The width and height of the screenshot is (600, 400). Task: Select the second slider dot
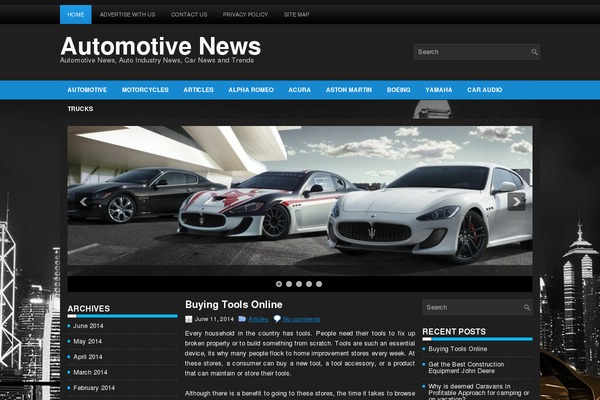(289, 284)
